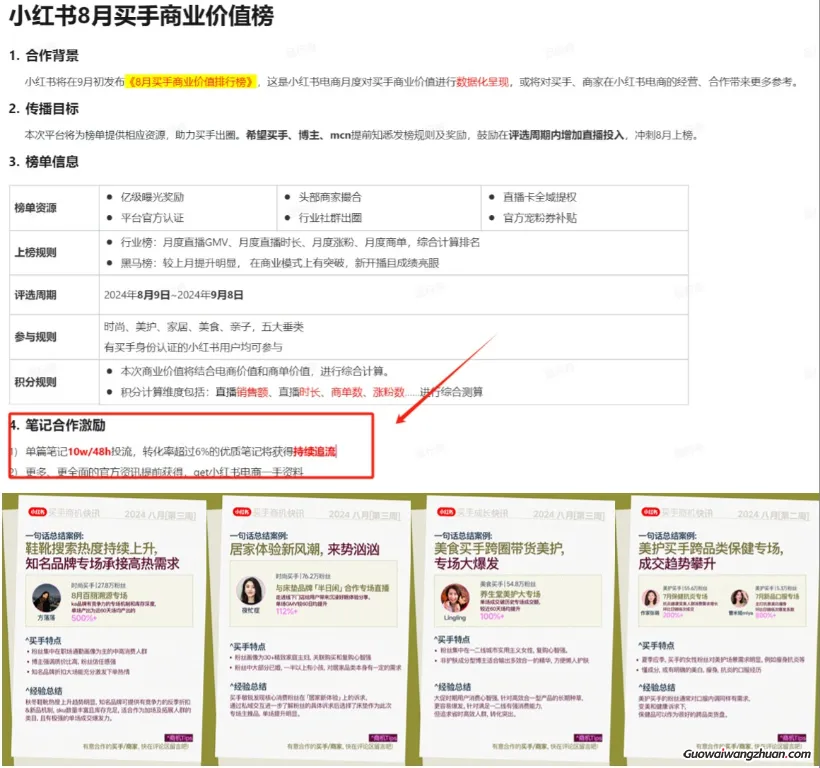
Task: Click the line 更多、更全面的官方资讯提前获得
Action: pos(165,472)
